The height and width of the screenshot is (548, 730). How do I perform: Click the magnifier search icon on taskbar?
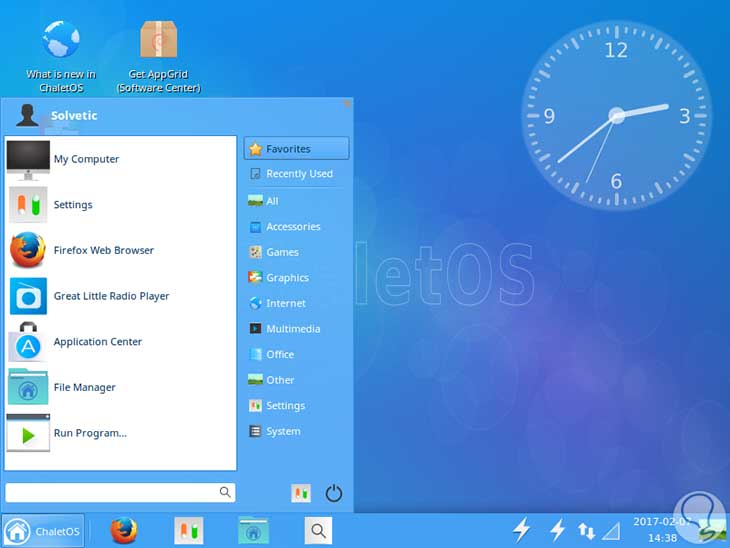(318, 530)
